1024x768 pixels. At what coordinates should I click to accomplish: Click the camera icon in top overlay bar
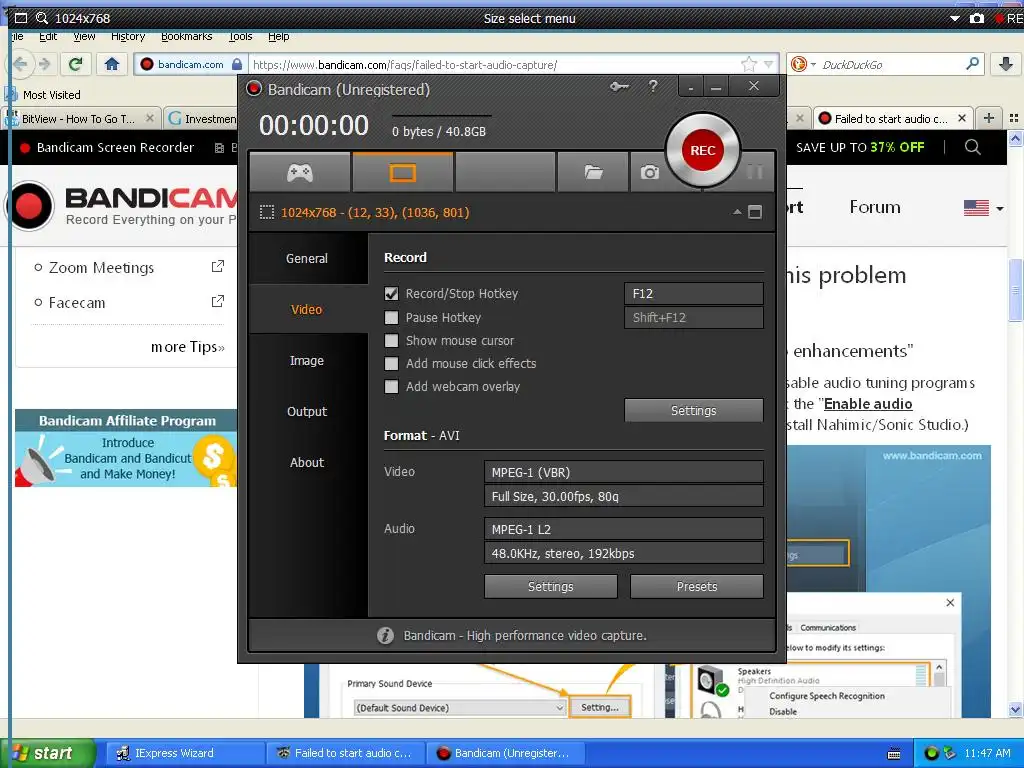click(x=977, y=18)
